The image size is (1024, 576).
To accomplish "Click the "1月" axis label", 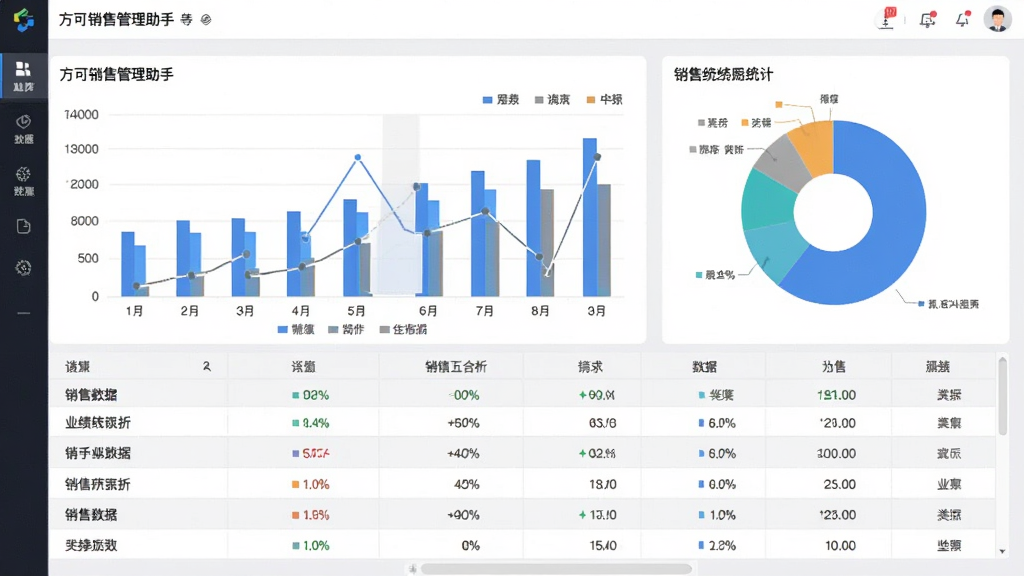I will pos(135,311).
